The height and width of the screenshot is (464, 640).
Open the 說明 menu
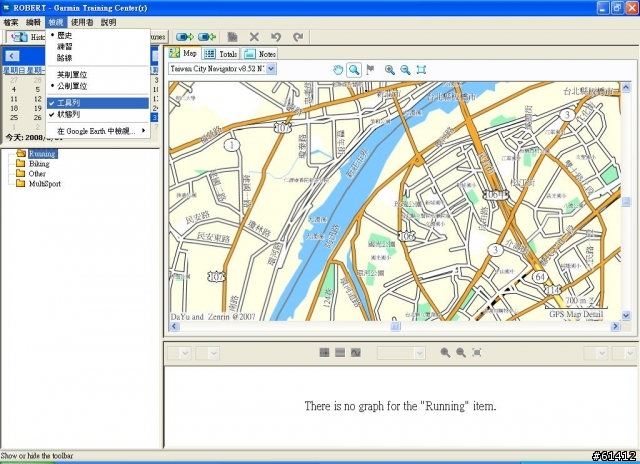(109, 22)
